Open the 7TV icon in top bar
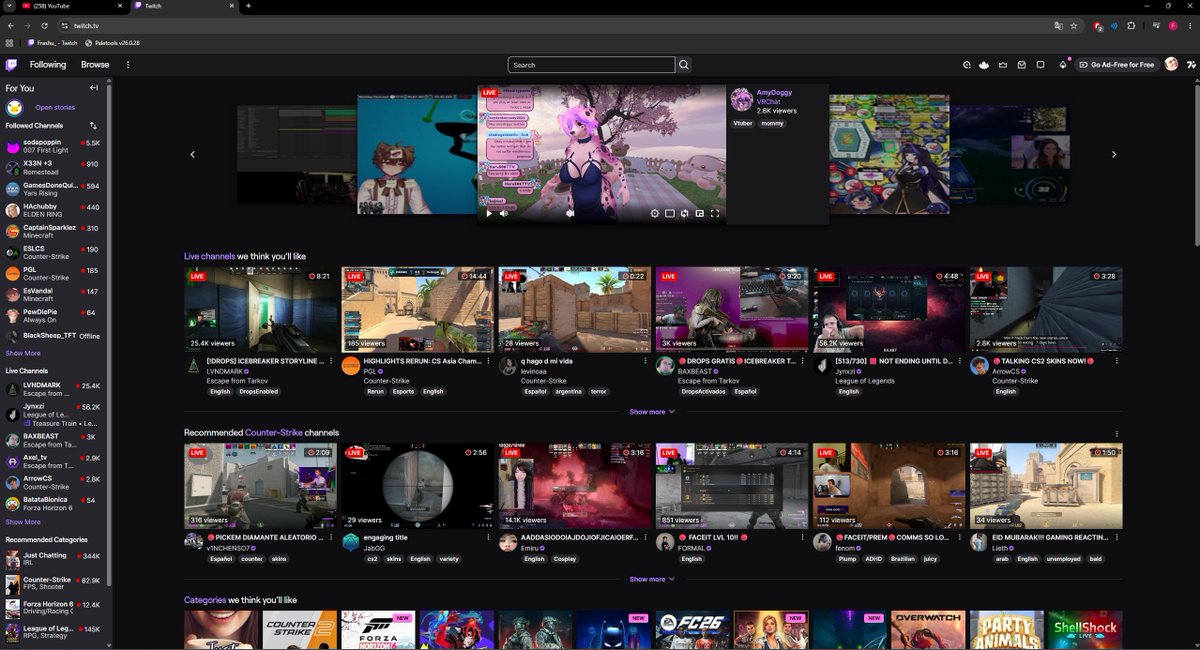The width and height of the screenshot is (1200, 650). tap(1191, 65)
